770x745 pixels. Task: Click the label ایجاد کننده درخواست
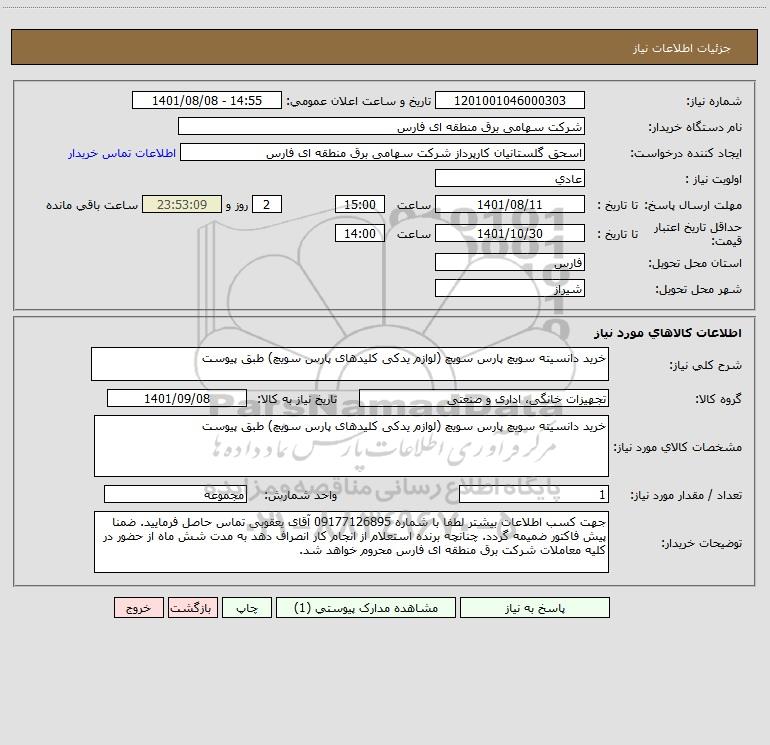(x=686, y=154)
